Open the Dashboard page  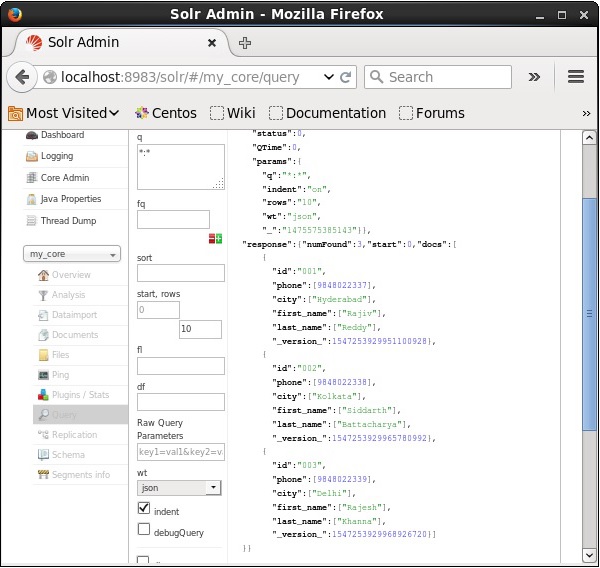tap(61, 135)
